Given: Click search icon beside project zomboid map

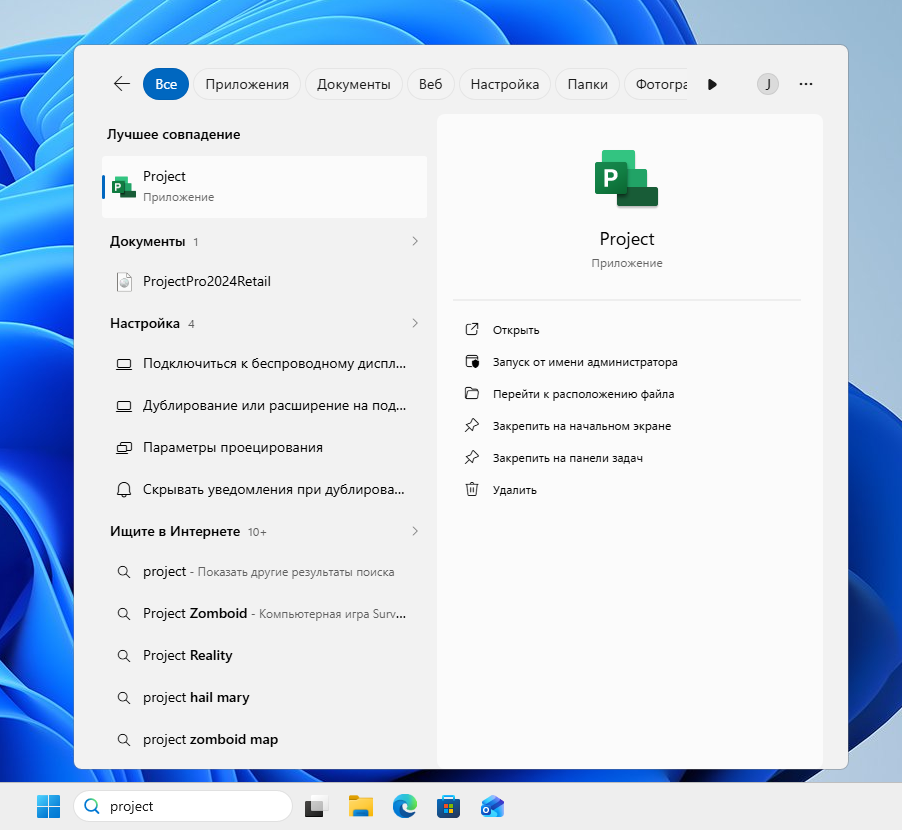Looking at the screenshot, I should 124,740.
